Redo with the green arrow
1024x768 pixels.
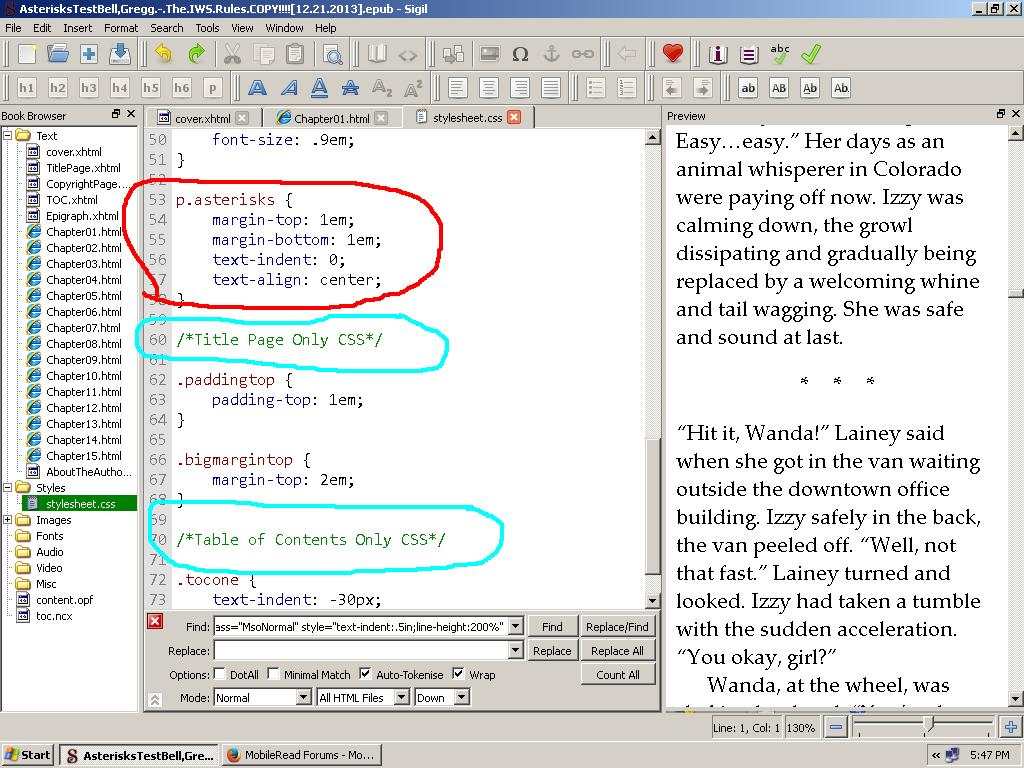(195, 54)
